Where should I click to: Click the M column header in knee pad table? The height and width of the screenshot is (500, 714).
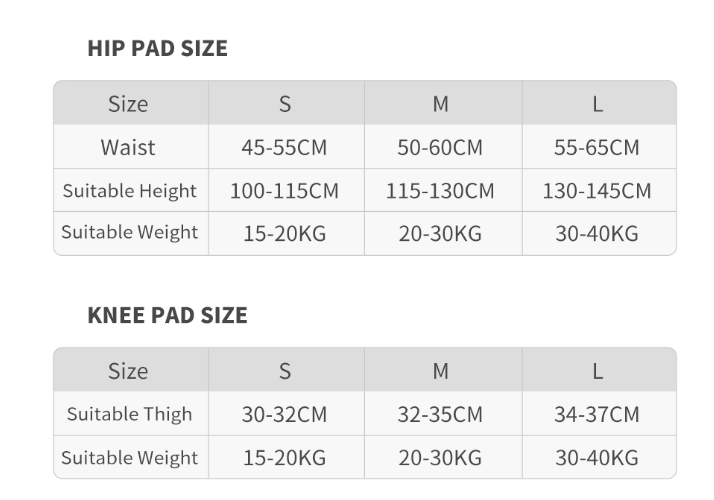(x=440, y=371)
